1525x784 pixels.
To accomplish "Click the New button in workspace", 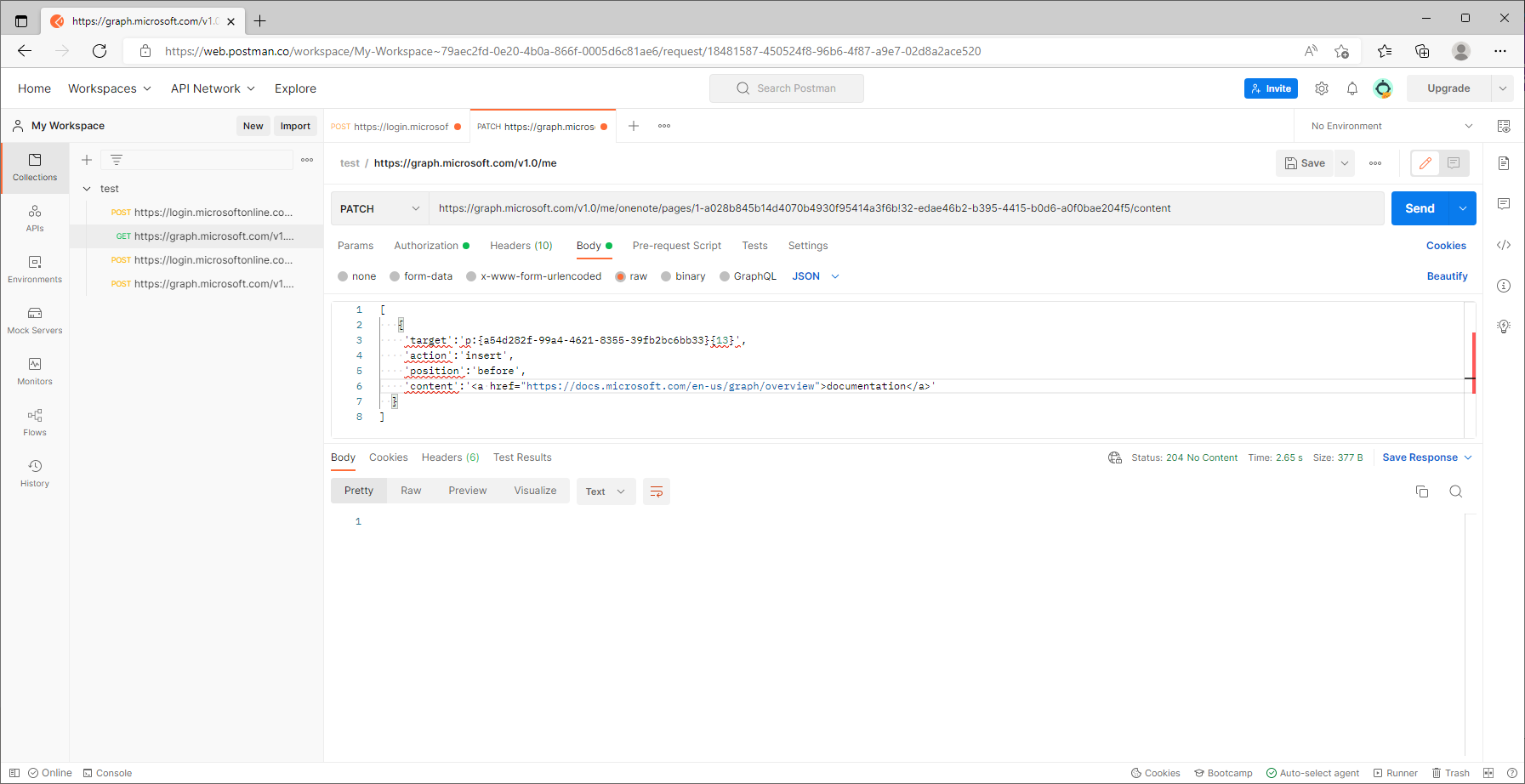I will (x=253, y=126).
